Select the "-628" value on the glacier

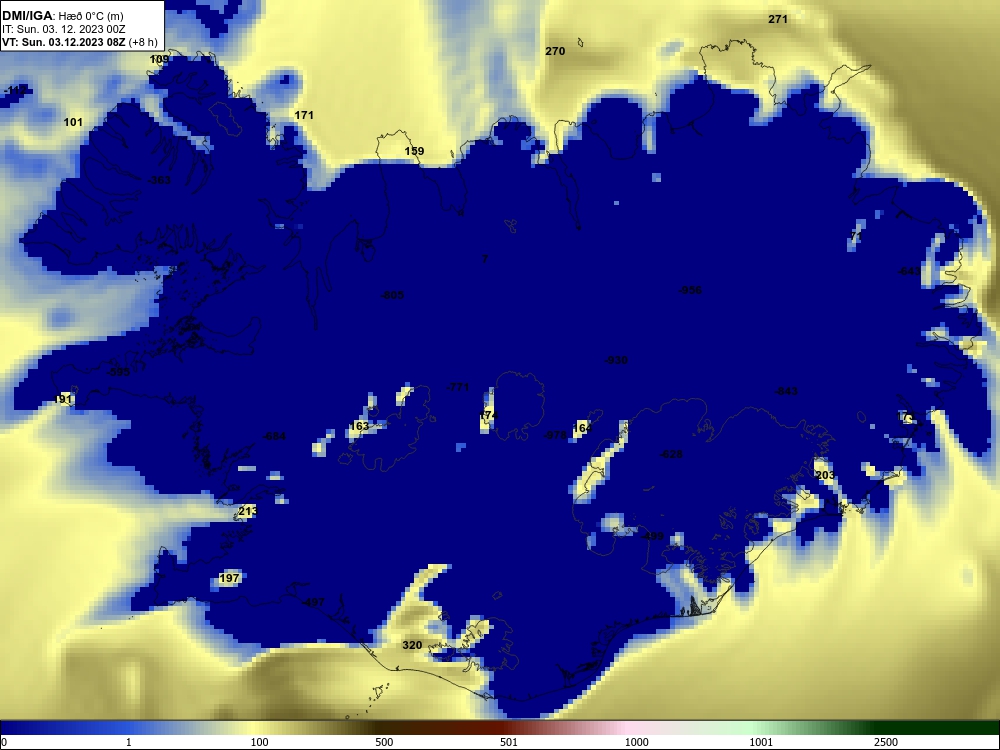(x=671, y=454)
